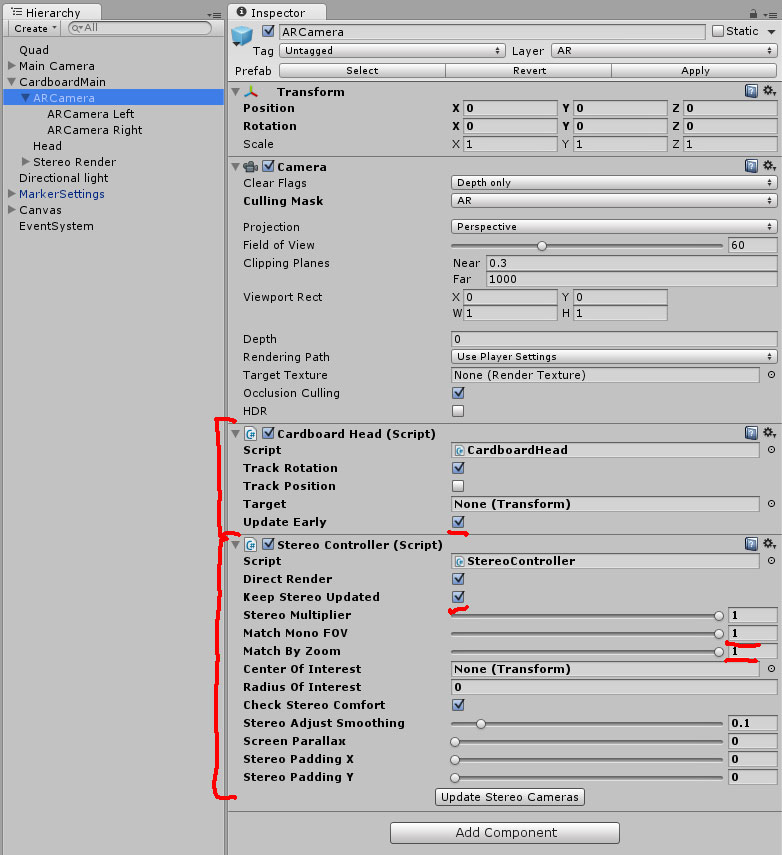Disable the Camera component checkbox
This screenshot has height=855, width=782.
pos(268,165)
